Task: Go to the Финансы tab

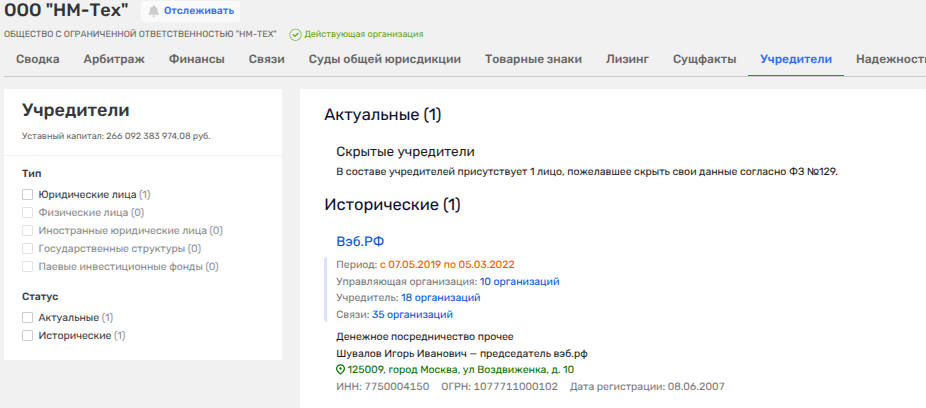Action: (196, 60)
